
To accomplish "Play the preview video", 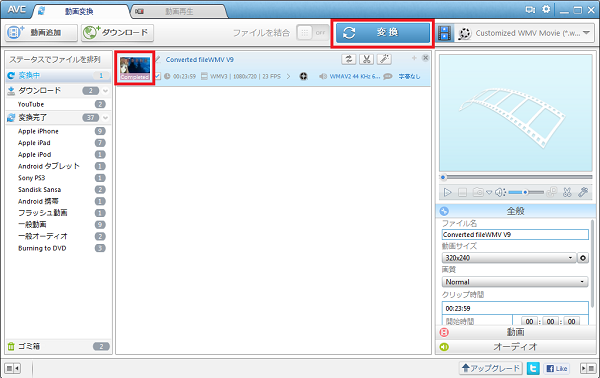I will click(447, 192).
